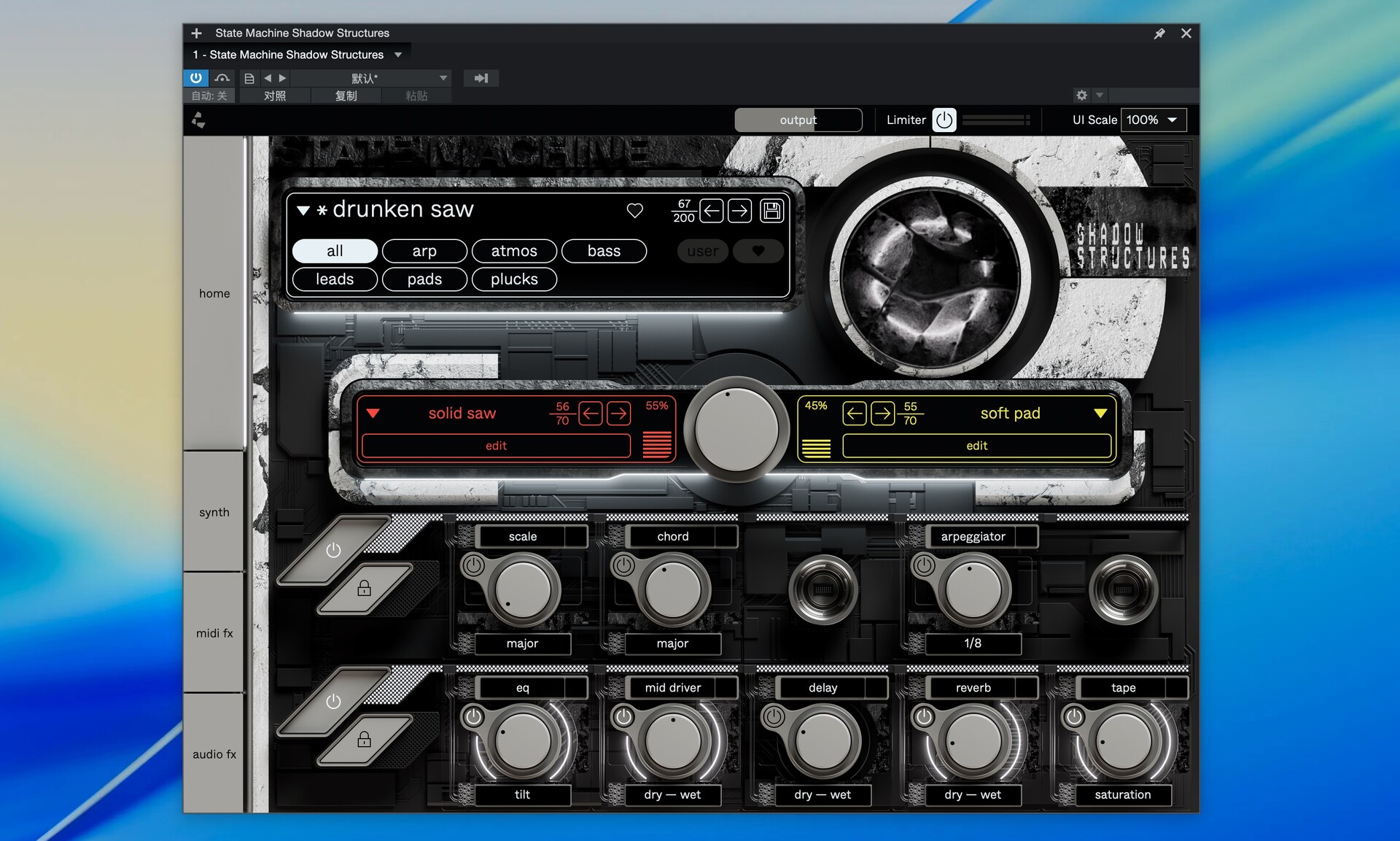Enable the scale module power button
This screenshot has width=1400, height=841.
pos(473,565)
